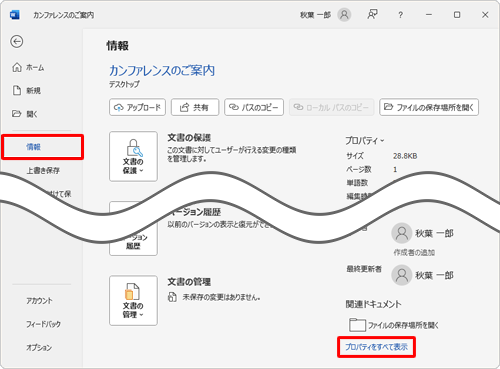Open the 文書の保護 dropdown button
The image size is (500, 369).
[133, 156]
